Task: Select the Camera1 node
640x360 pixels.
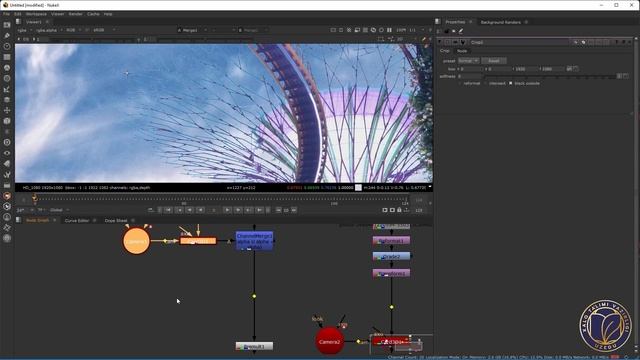Action: [136, 241]
